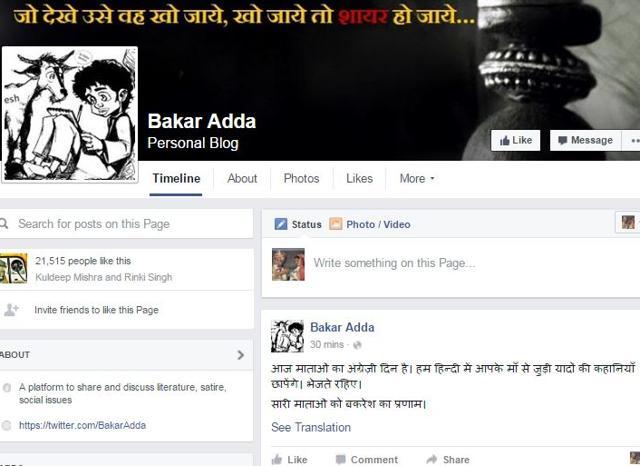
Task: Select the Photo / Video icon
Action: pos(336,224)
